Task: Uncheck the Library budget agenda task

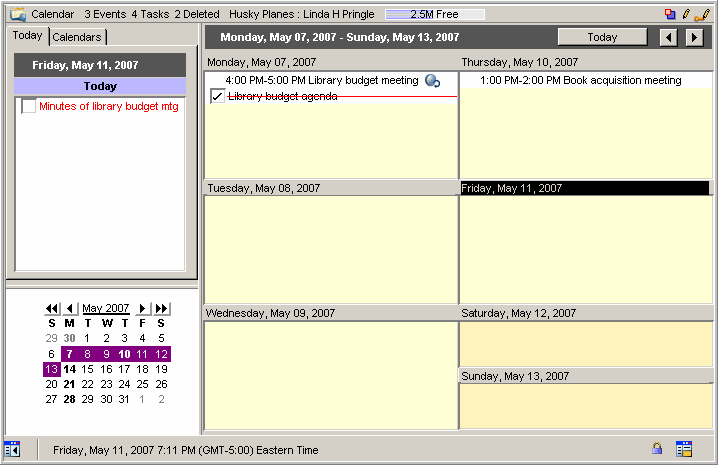Action: tap(218, 97)
